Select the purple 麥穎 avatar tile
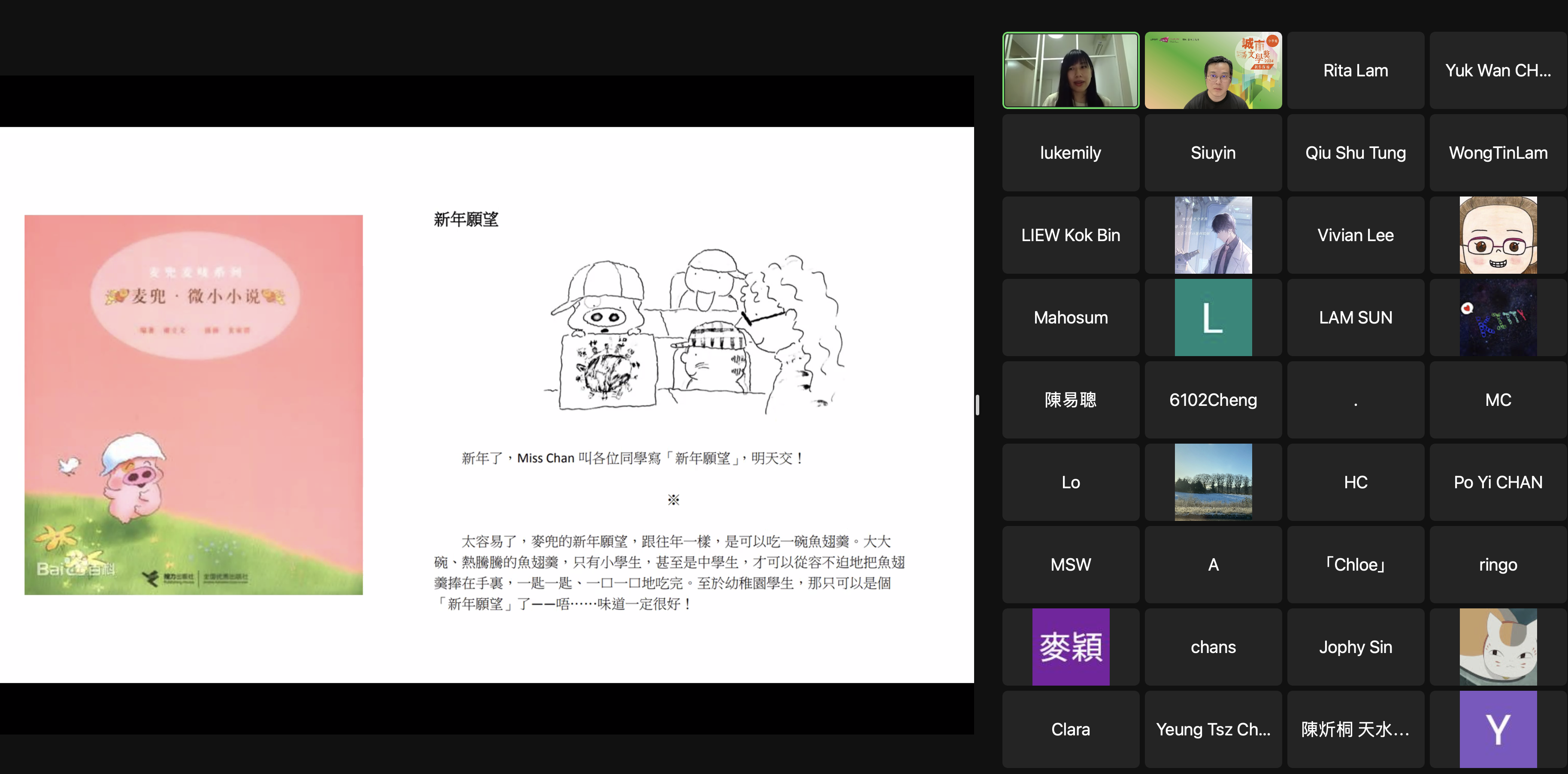 (x=1070, y=647)
